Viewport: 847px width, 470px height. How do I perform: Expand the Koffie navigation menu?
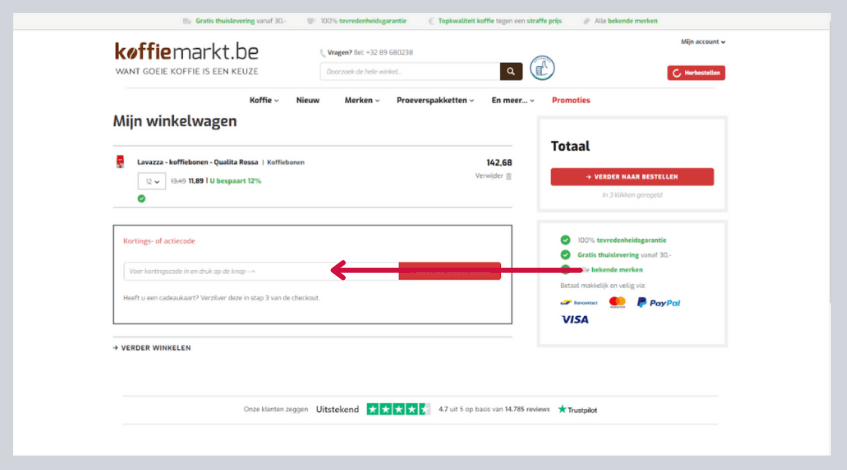(x=264, y=100)
